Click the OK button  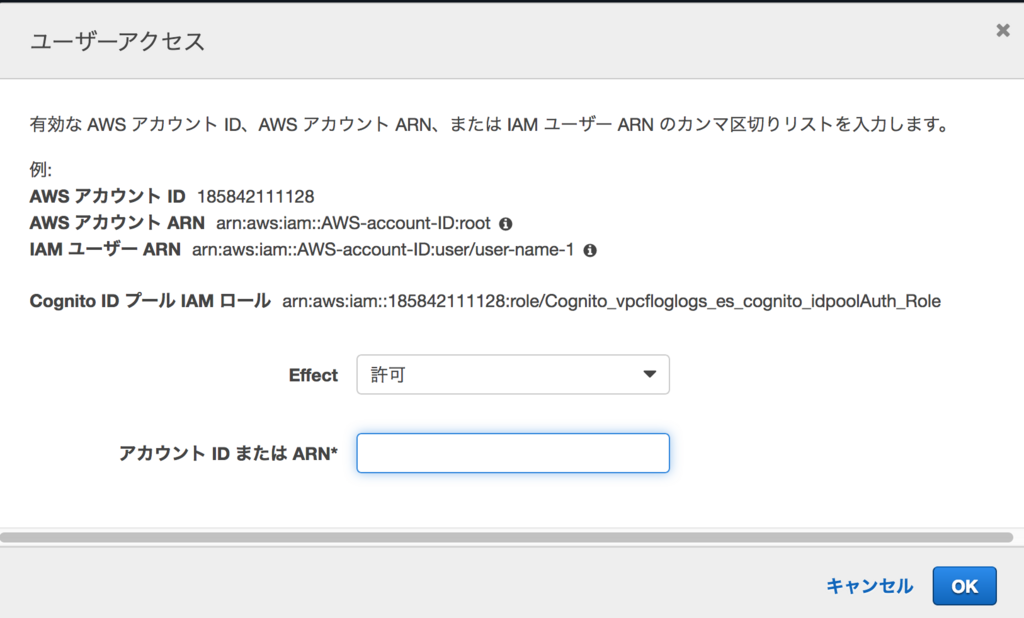point(964,586)
